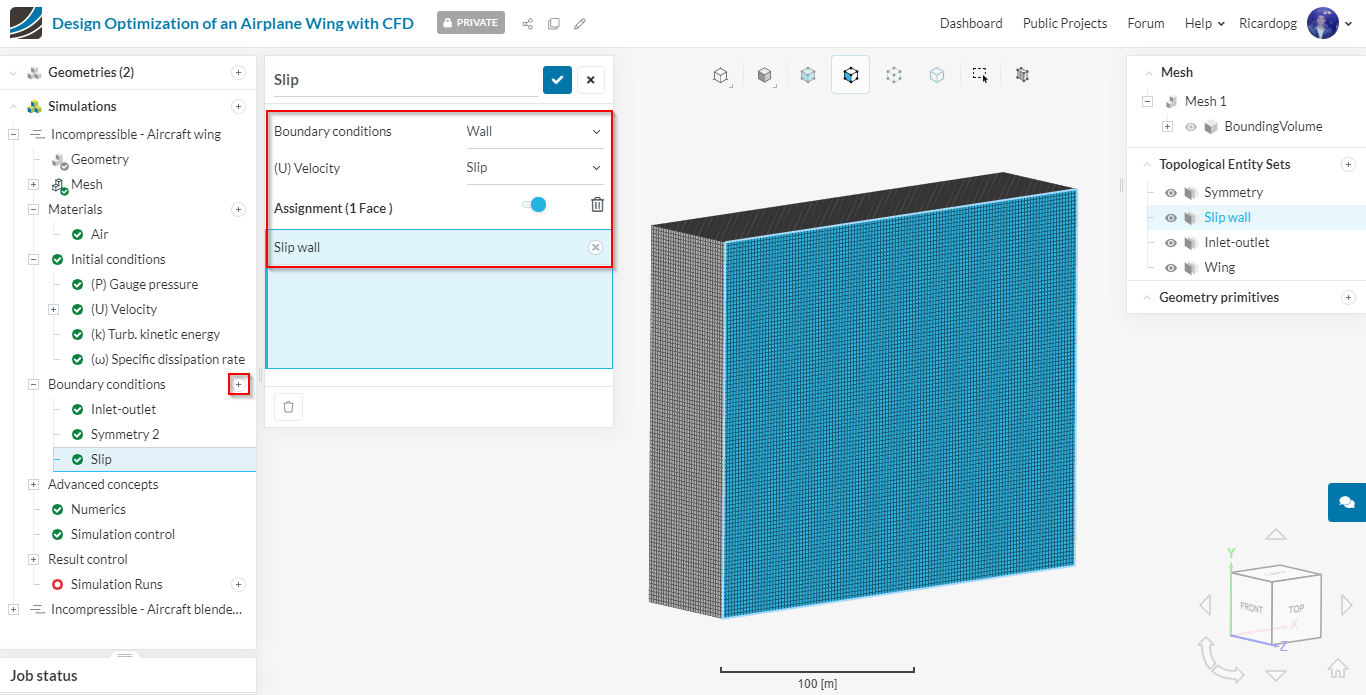
Task: Open the user account dropdown arrow
Action: [1348, 23]
